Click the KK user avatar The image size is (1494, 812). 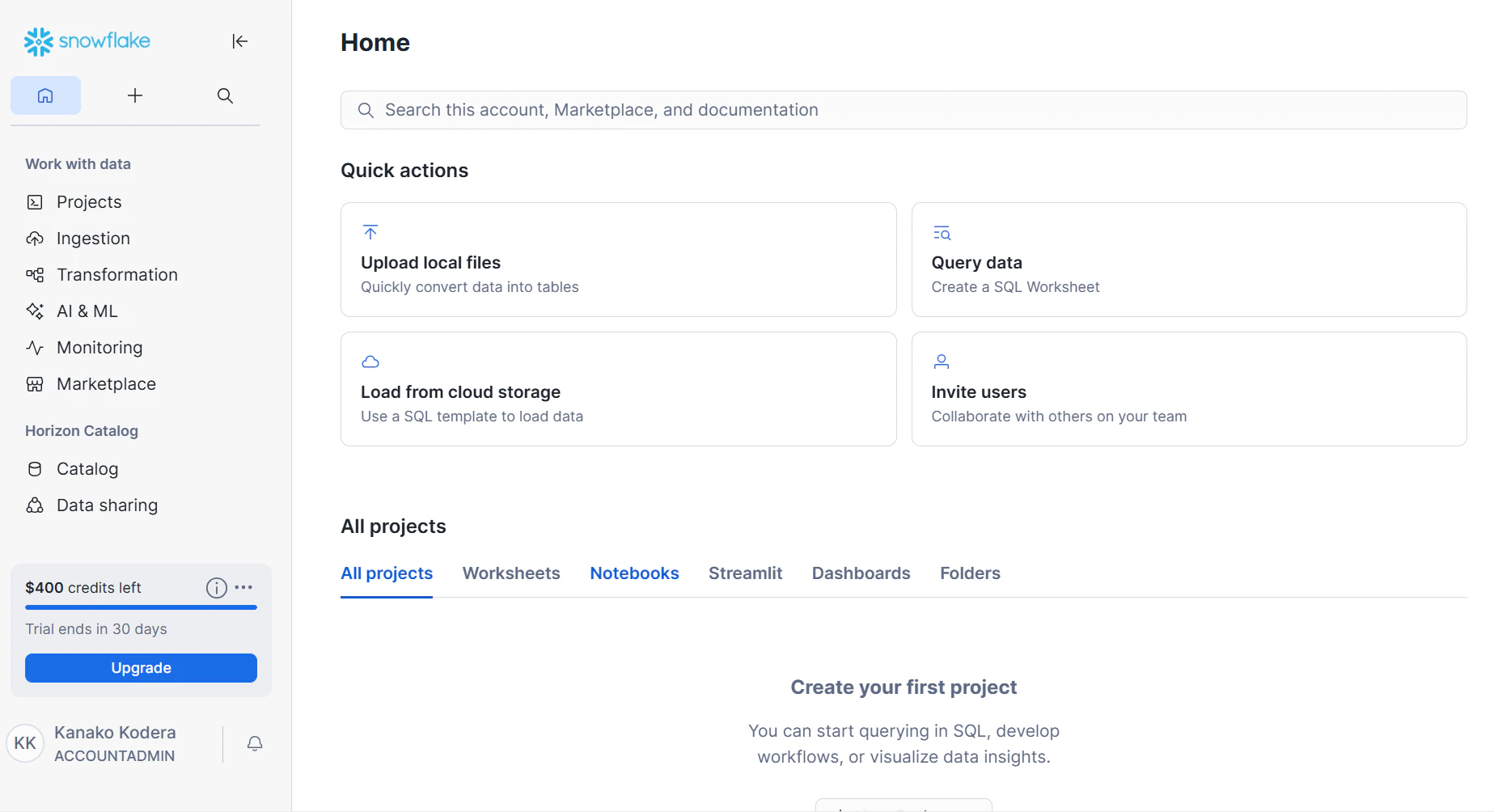click(25, 743)
